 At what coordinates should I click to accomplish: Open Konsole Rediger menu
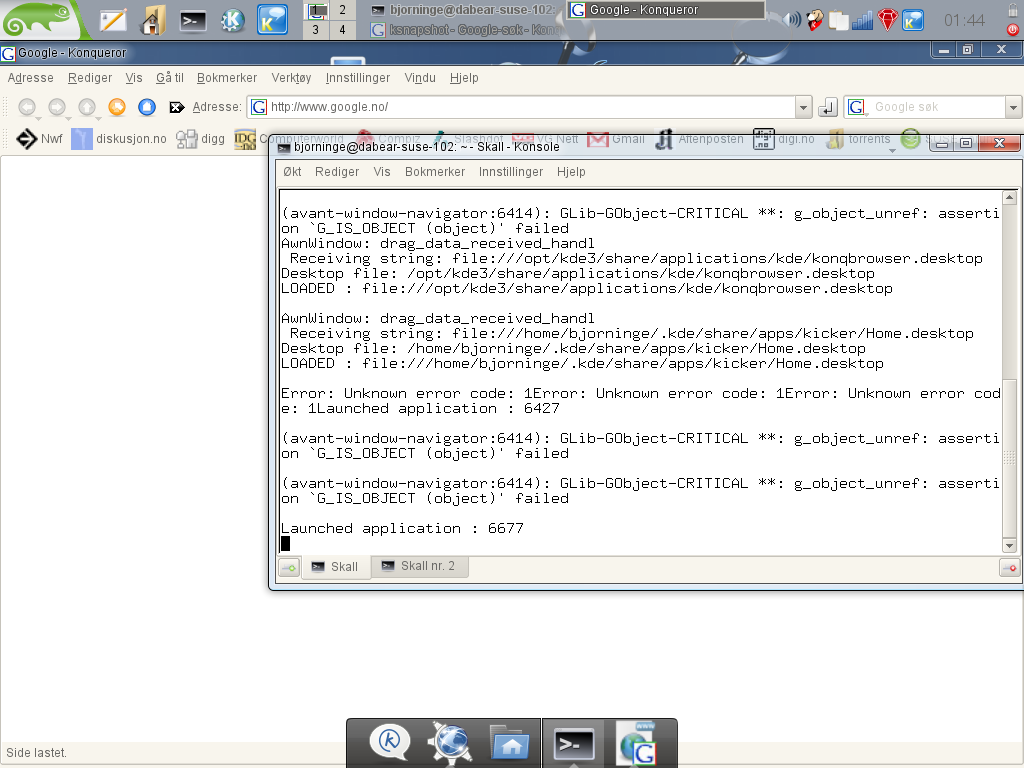[337, 172]
